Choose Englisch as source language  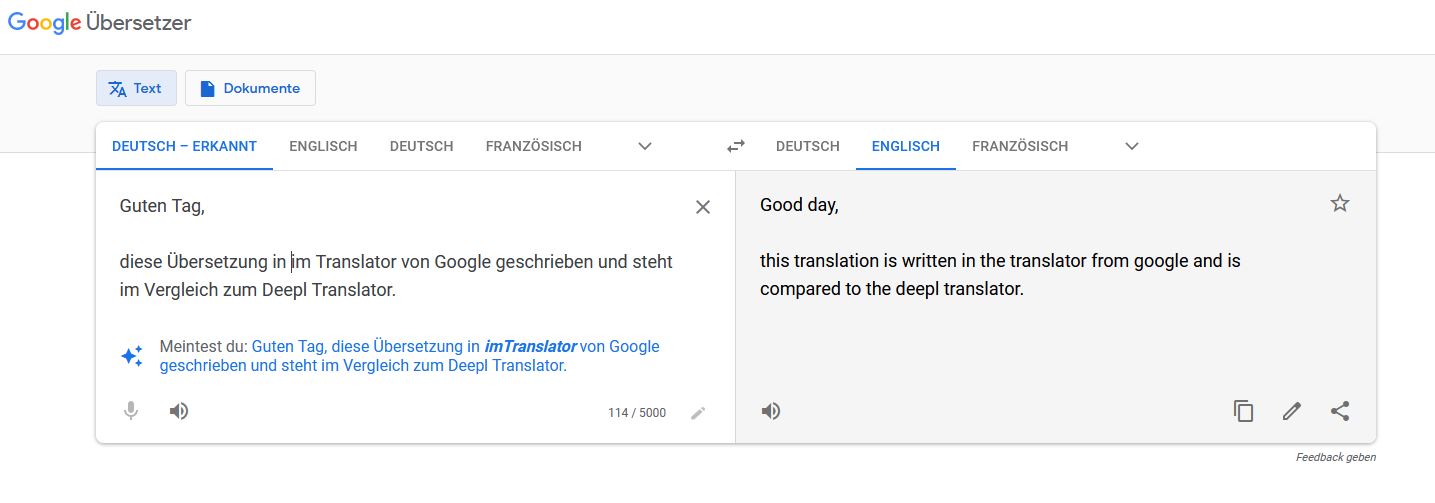(323, 146)
